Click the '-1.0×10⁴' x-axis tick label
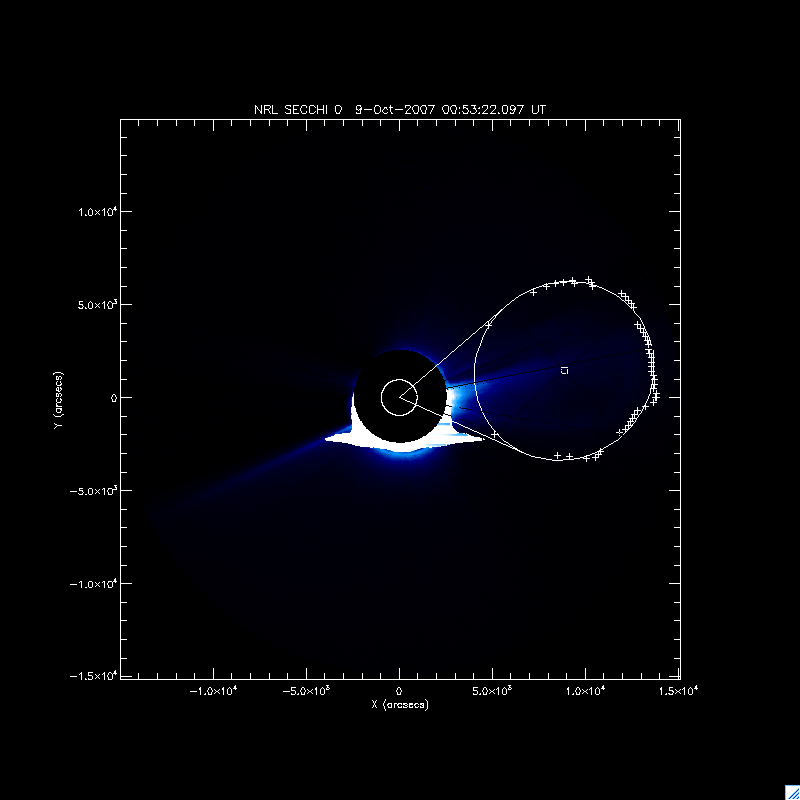The width and height of the screenshot is (800, 800). tap(214, 691)
